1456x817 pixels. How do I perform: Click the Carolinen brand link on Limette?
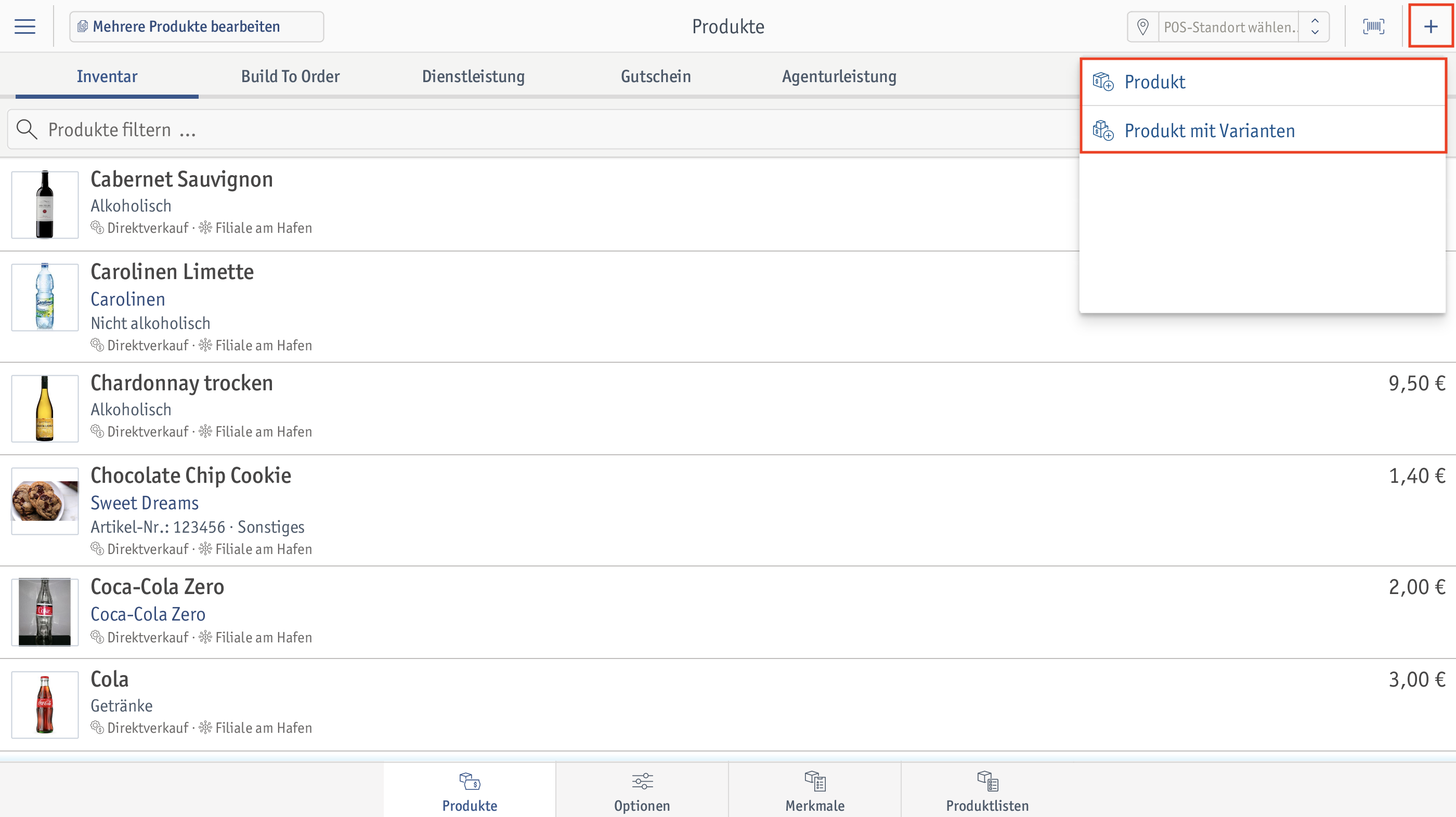(127, 299)
